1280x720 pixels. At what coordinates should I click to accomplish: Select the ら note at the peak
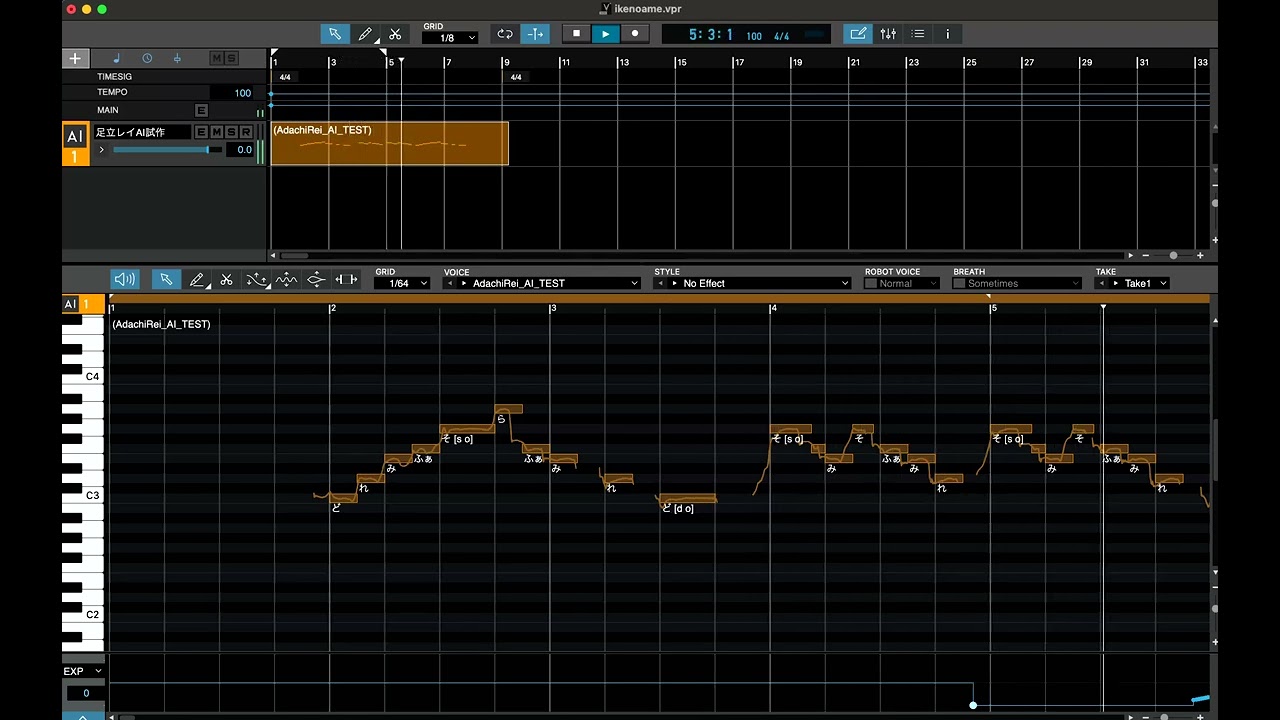[508, 409]
